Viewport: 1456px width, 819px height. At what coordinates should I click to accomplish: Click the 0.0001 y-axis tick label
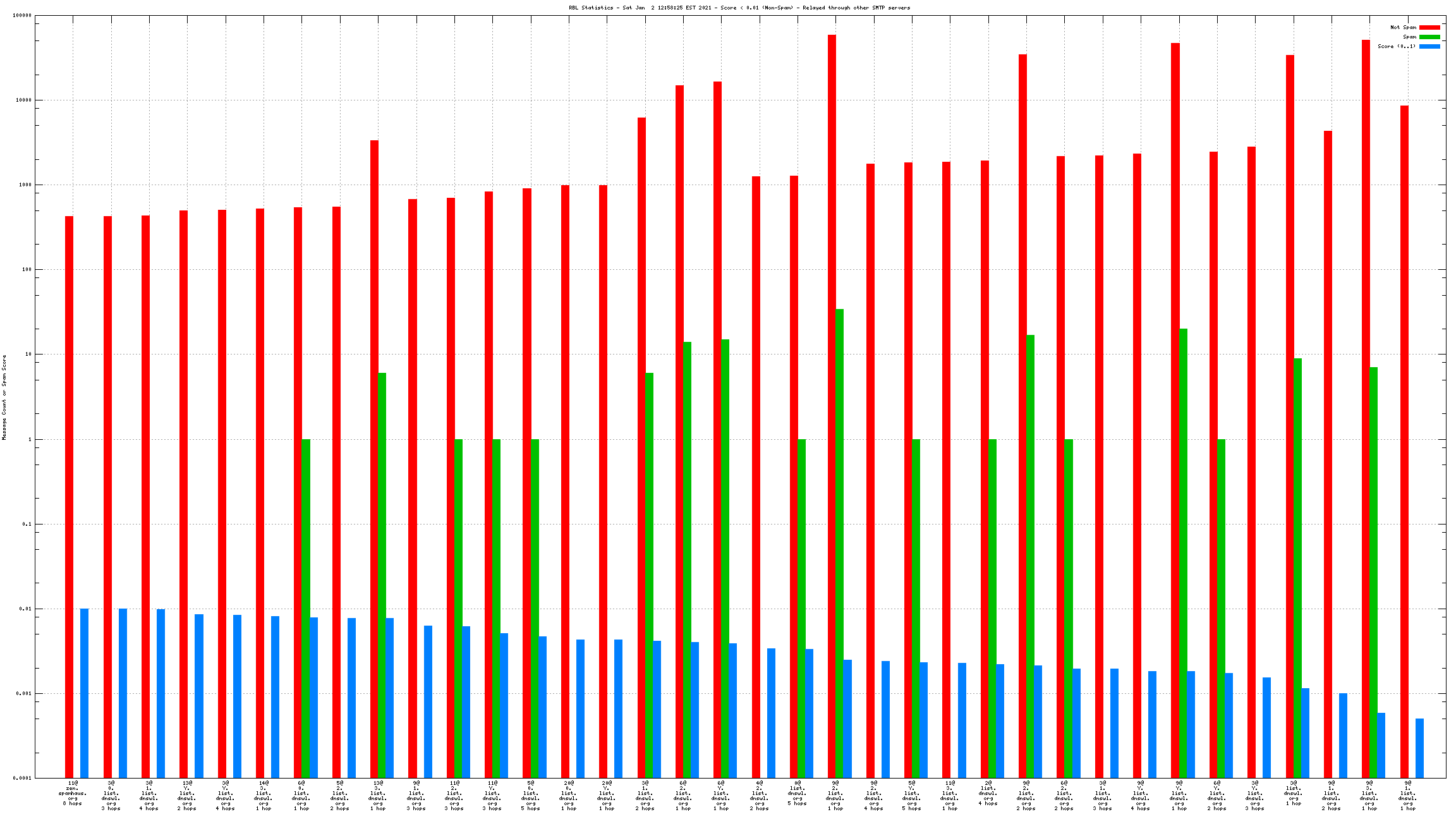(23, 778)
